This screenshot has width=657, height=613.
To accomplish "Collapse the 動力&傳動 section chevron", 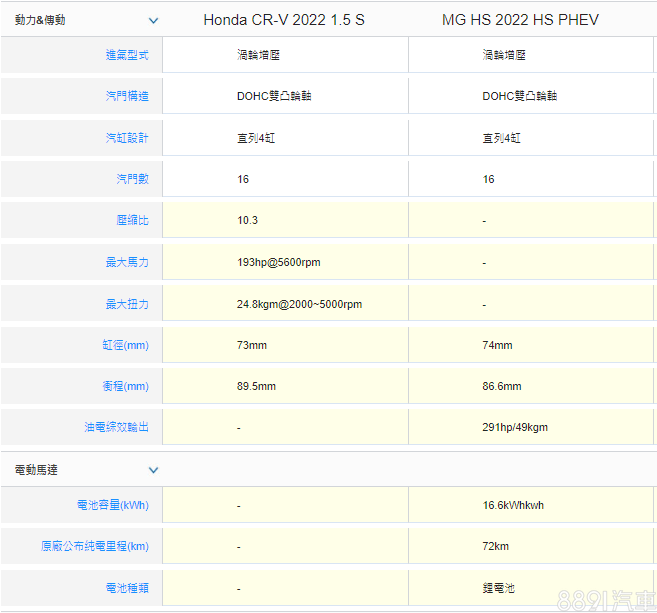I will tap(153, 20).
